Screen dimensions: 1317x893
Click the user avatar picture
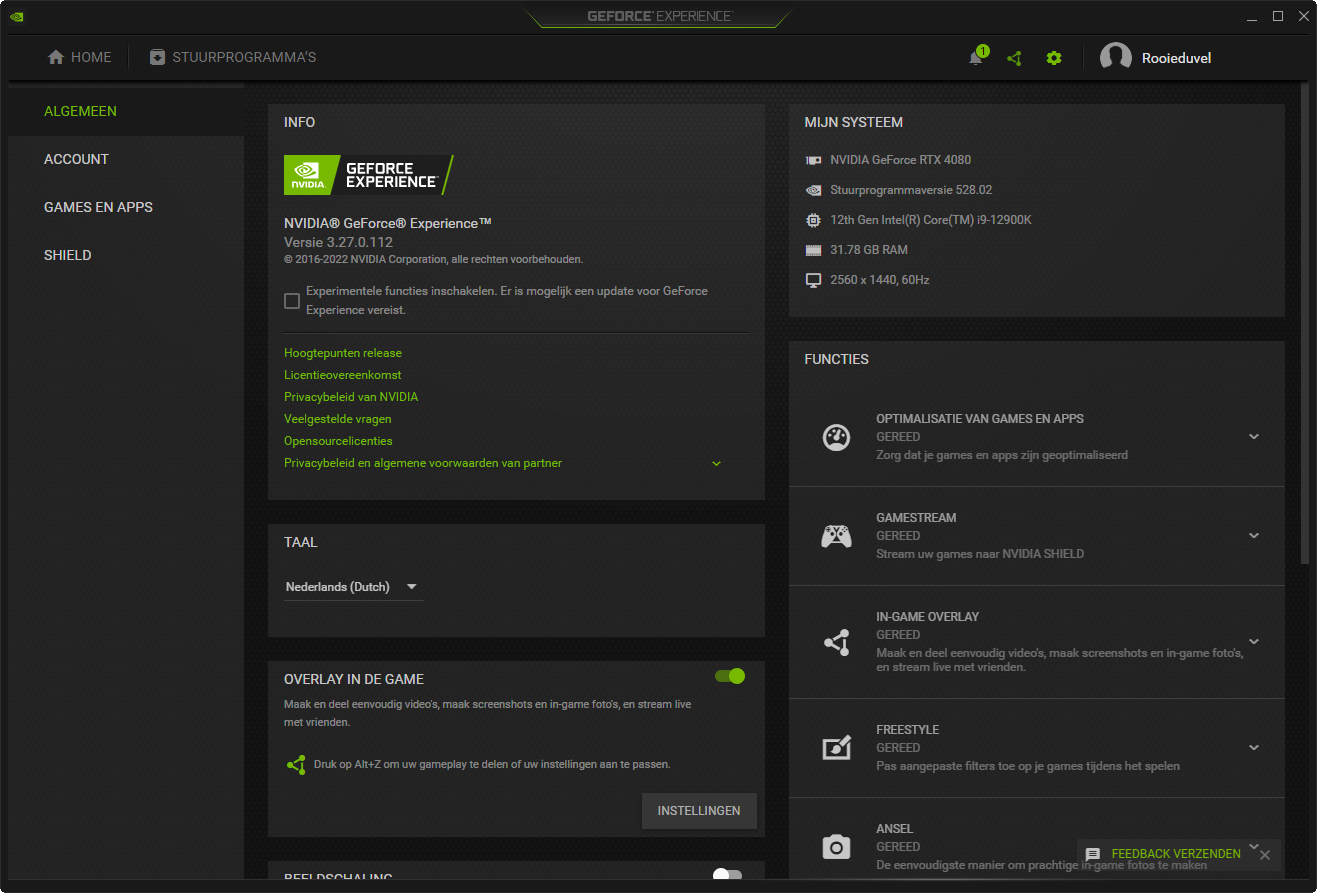tap(1116, 58)
